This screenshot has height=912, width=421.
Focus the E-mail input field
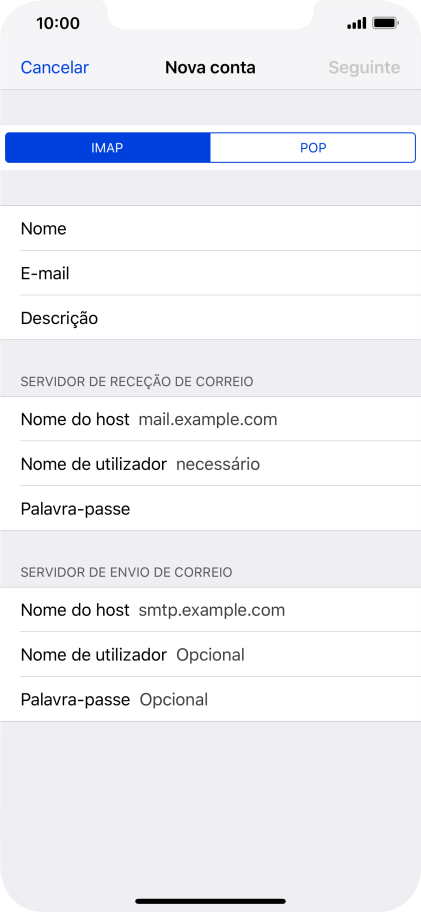[x=210, y=273]
